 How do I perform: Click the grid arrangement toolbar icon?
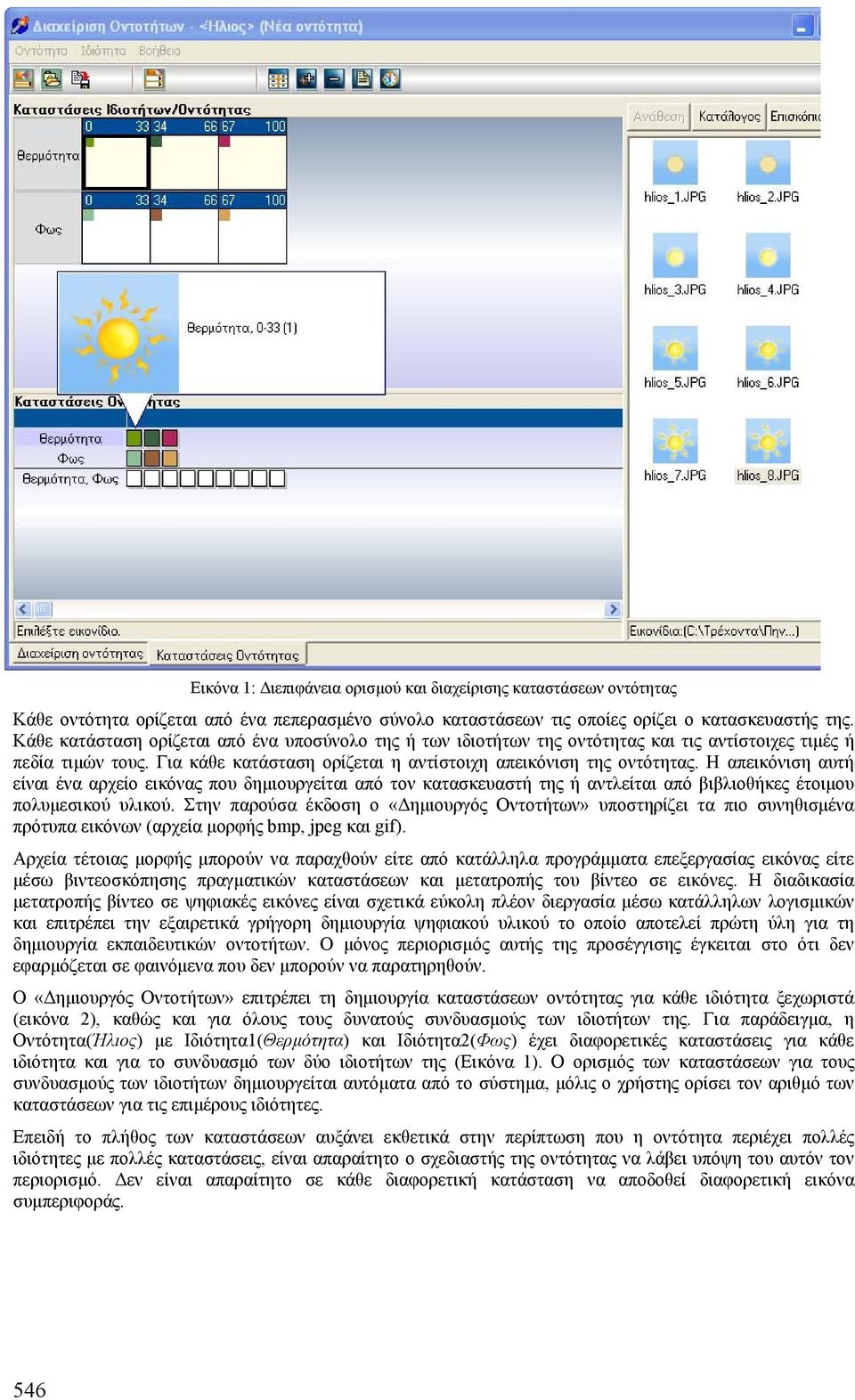[x=278, y=79]
